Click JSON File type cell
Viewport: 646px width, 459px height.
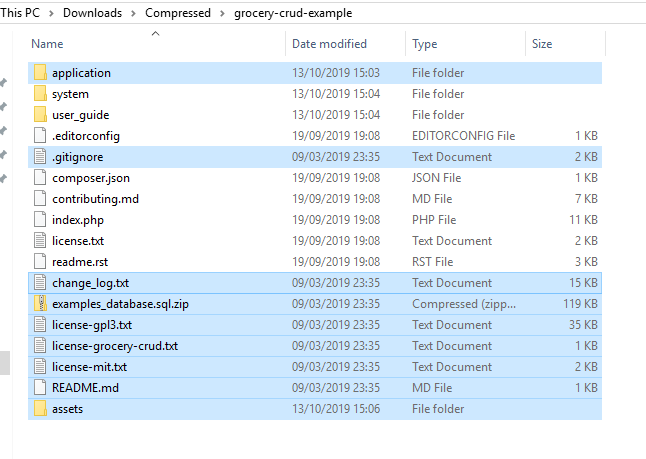tap(436, 178)
